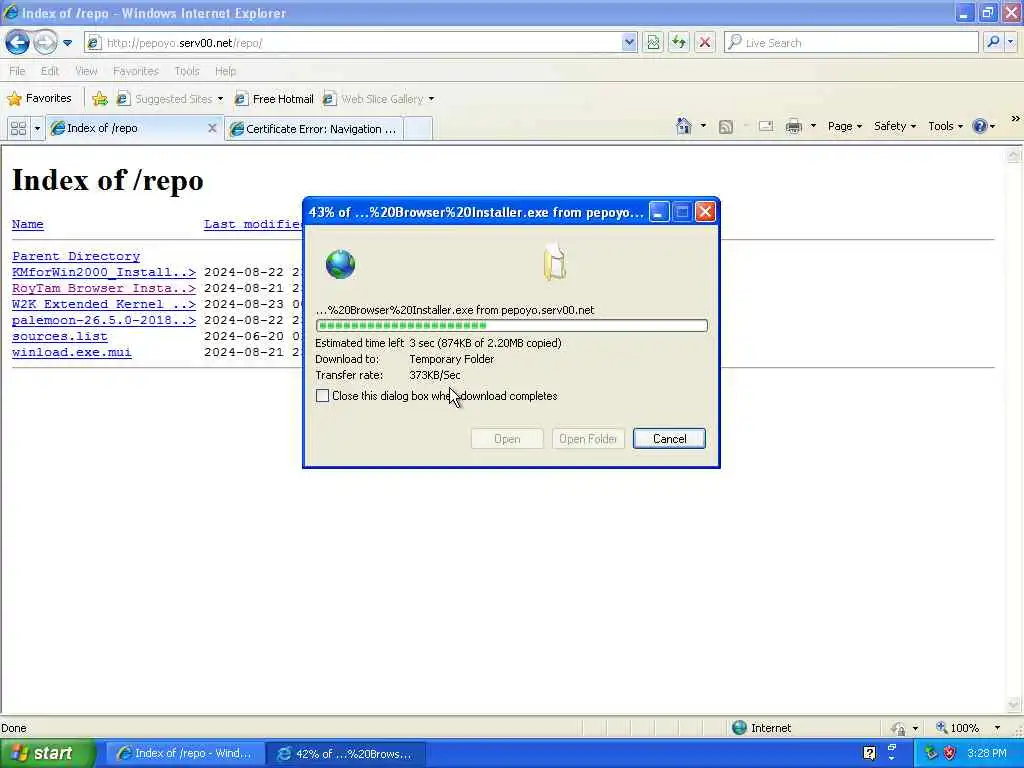Open the Favorites menu
The image size is (1024, 768).
[136, 71]
